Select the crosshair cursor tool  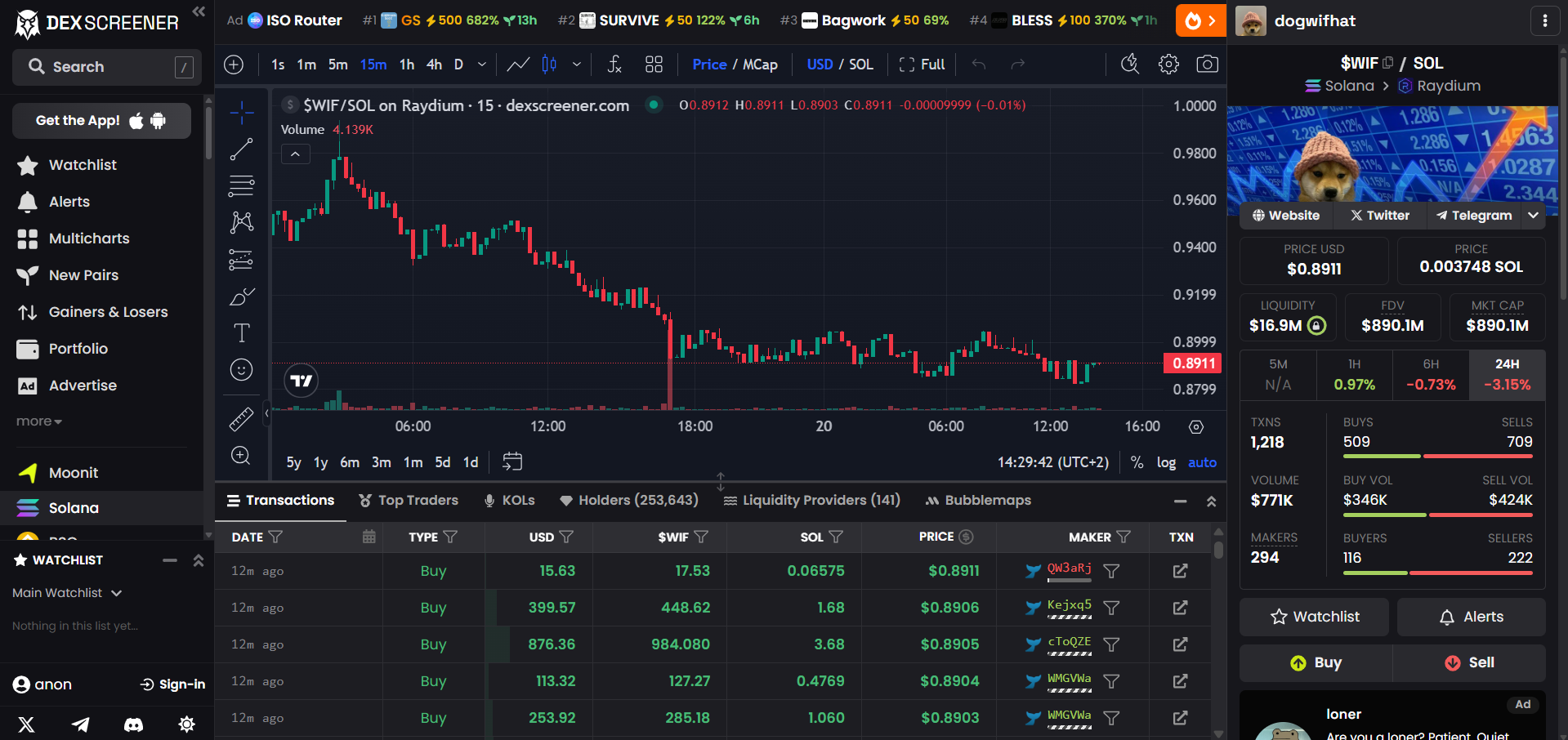pyautogui.click(x=241, y=113)
